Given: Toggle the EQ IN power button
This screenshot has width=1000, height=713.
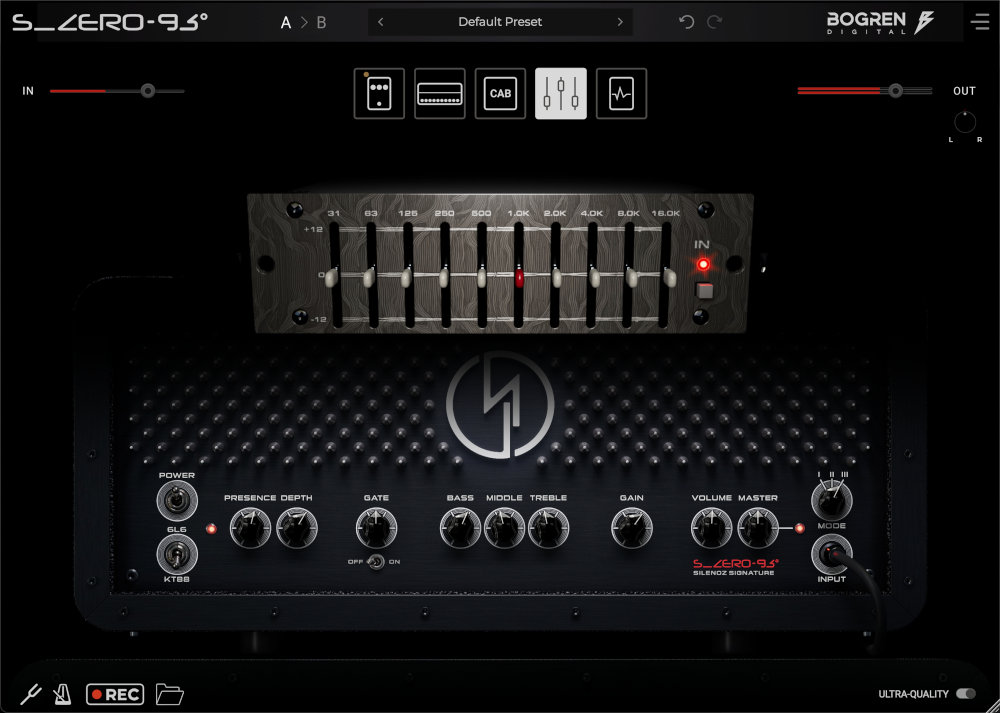Looking at the screenshot, I should tap(703, 292).
